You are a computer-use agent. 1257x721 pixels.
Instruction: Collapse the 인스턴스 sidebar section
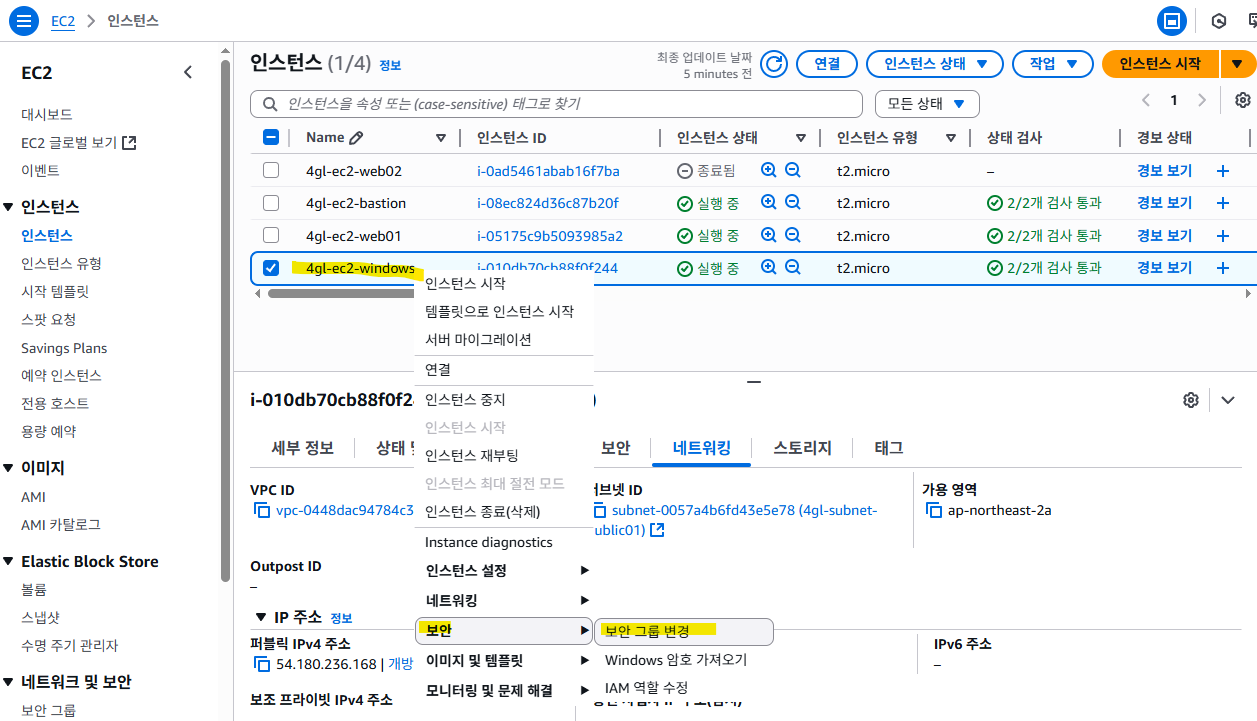click(x=9, y=207)
